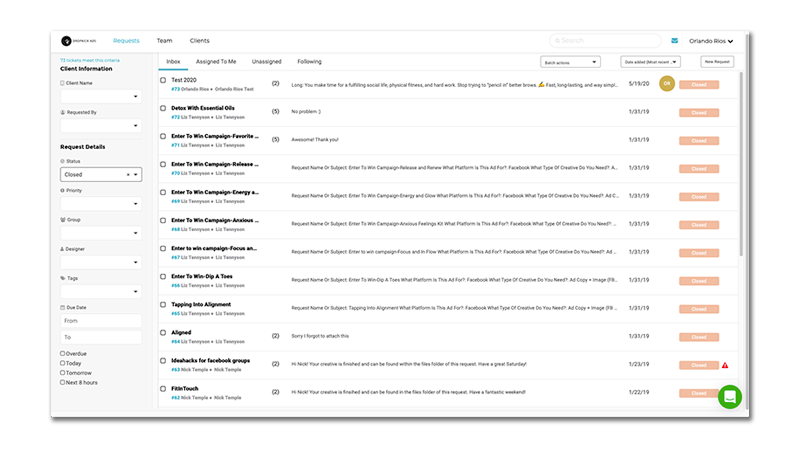Click in the Search field
The width and height of the screenshot is (800, 449).
(x=605, y=40)
